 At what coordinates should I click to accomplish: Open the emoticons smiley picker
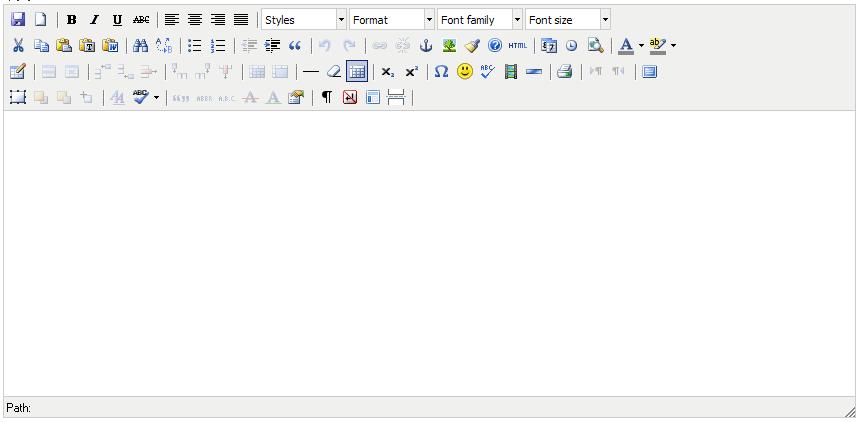coord(465,71)
